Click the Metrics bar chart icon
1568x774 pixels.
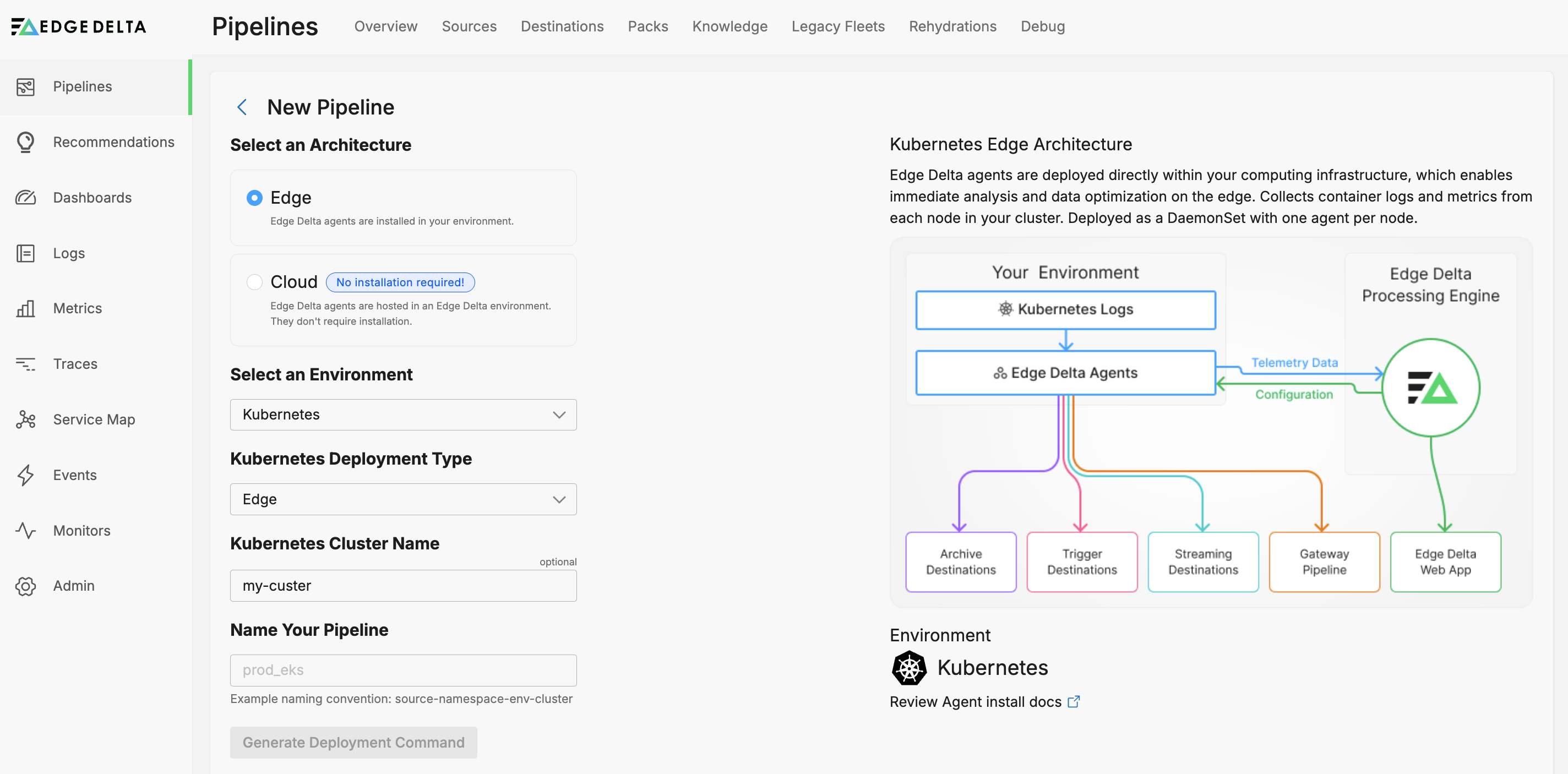(x=25, y=308)
